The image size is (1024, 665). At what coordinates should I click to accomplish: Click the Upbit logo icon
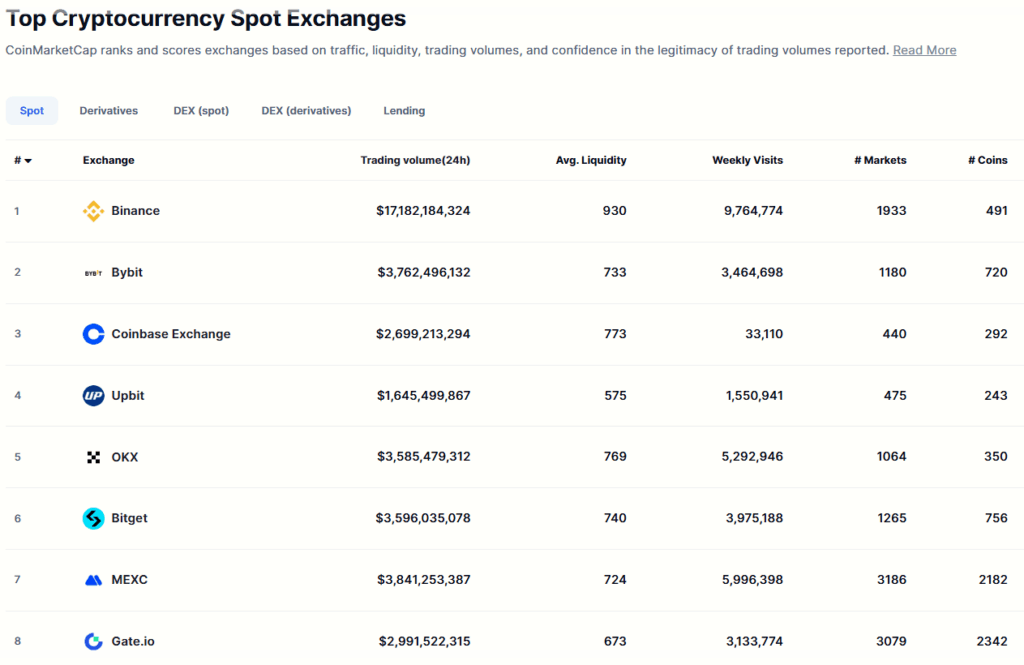click(x=93, y=395)
